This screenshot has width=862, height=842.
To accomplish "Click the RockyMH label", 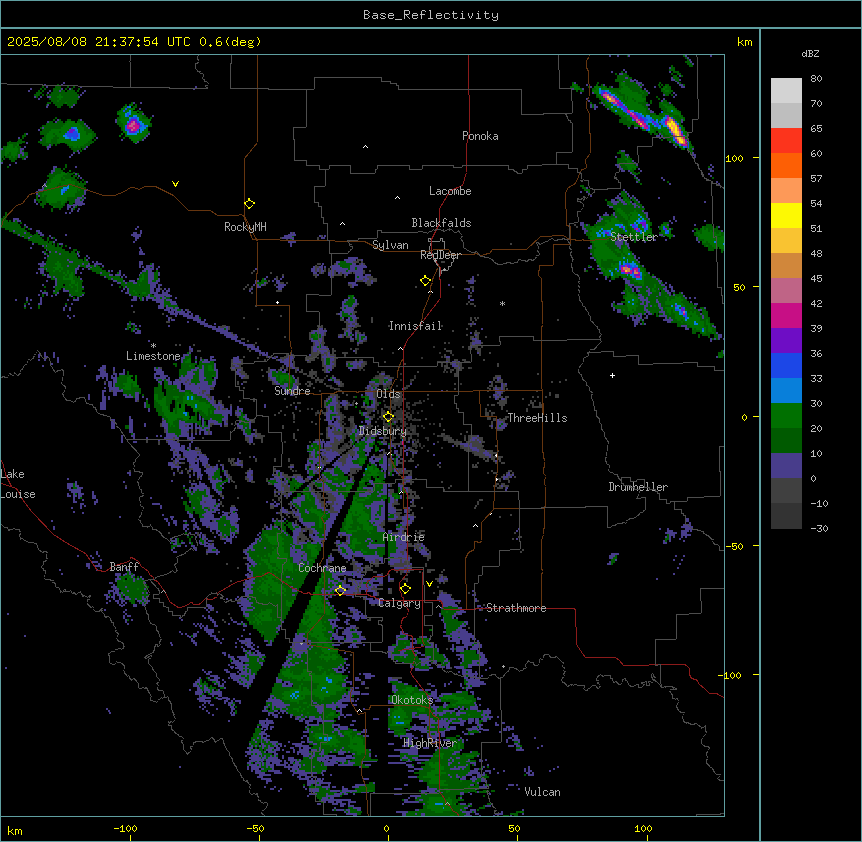I will [x=245, y=226].
